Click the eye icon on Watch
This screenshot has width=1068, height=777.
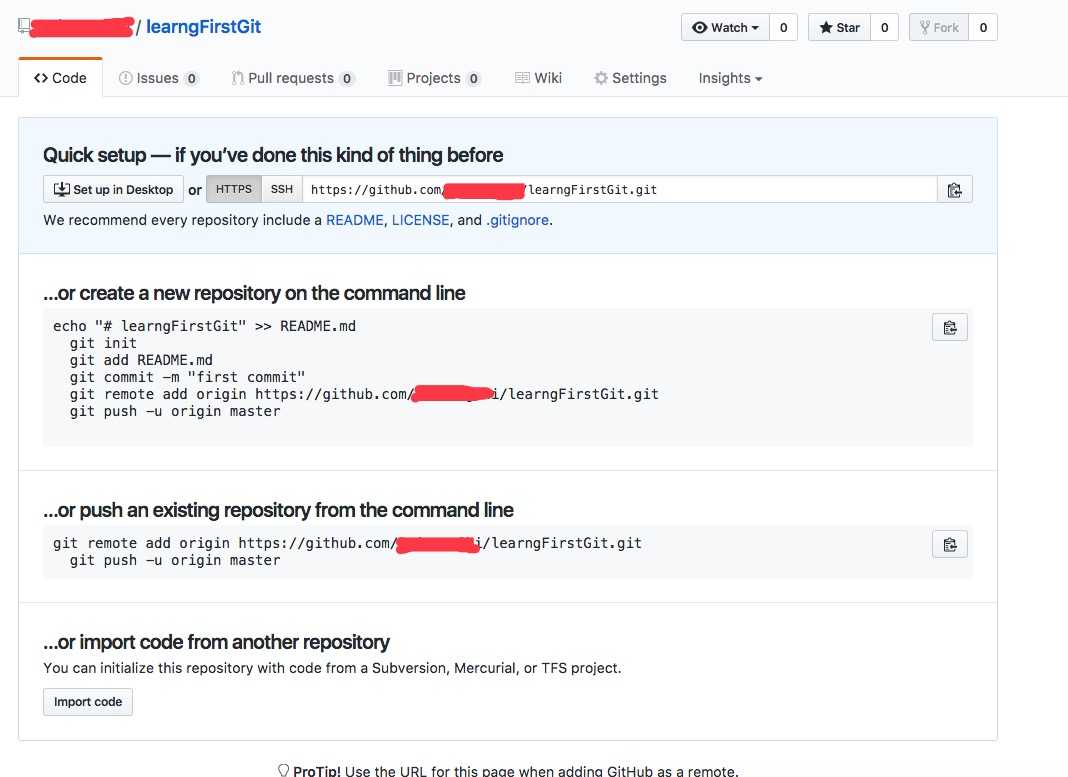point(700,28)
